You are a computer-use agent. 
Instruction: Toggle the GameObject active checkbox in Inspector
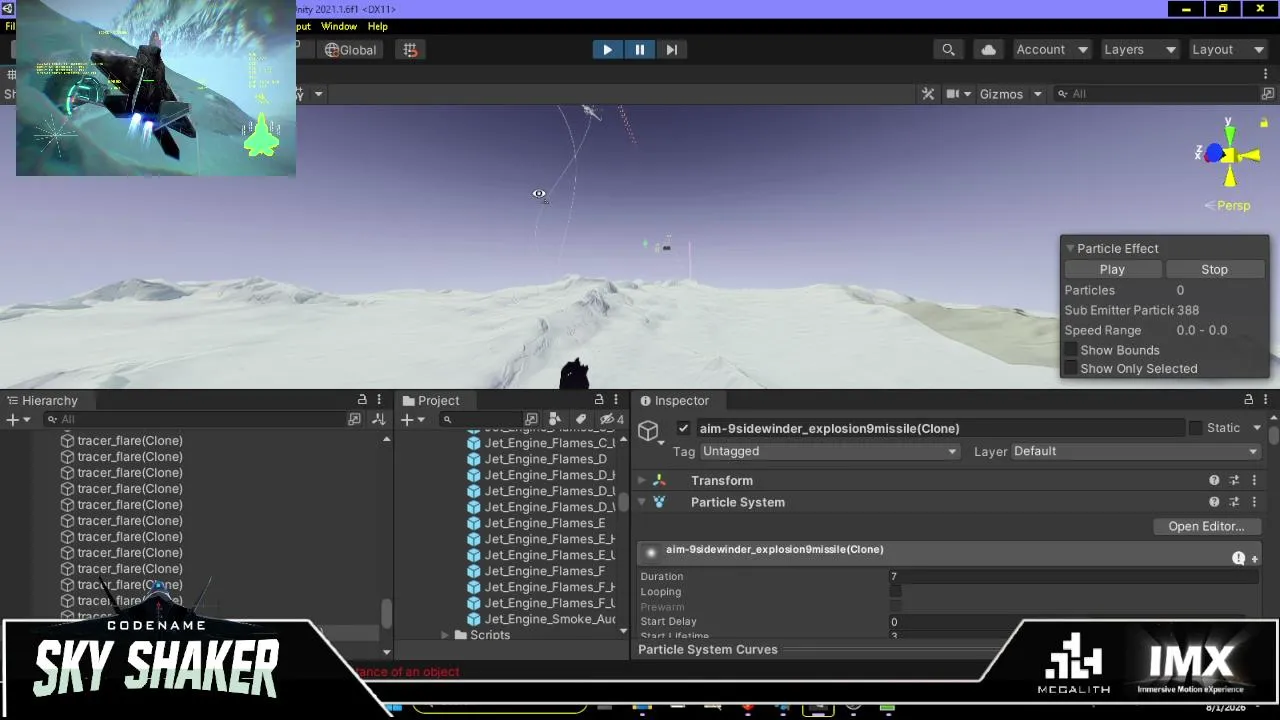[x=683, y=428]
